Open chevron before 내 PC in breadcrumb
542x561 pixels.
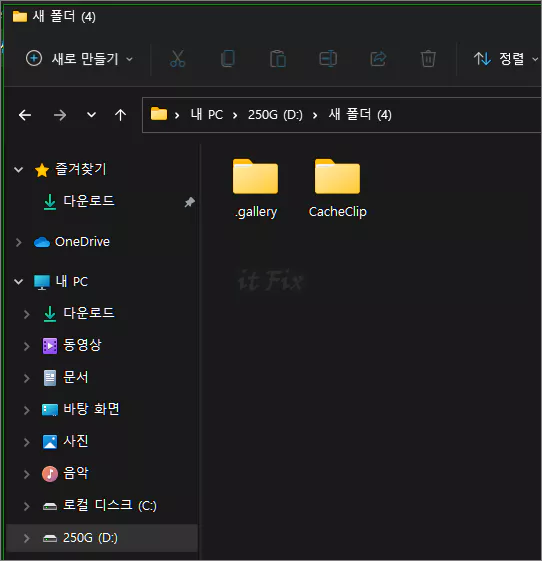click(x=177, y=116)
